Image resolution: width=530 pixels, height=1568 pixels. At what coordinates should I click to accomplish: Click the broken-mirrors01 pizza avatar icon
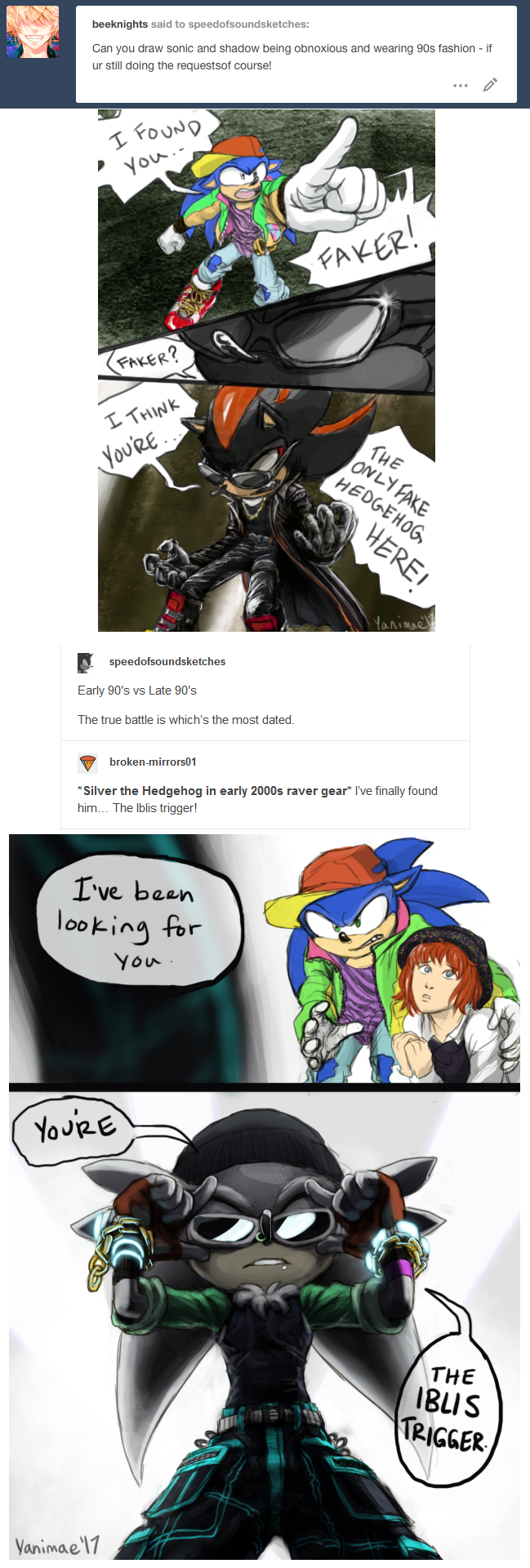87,762
